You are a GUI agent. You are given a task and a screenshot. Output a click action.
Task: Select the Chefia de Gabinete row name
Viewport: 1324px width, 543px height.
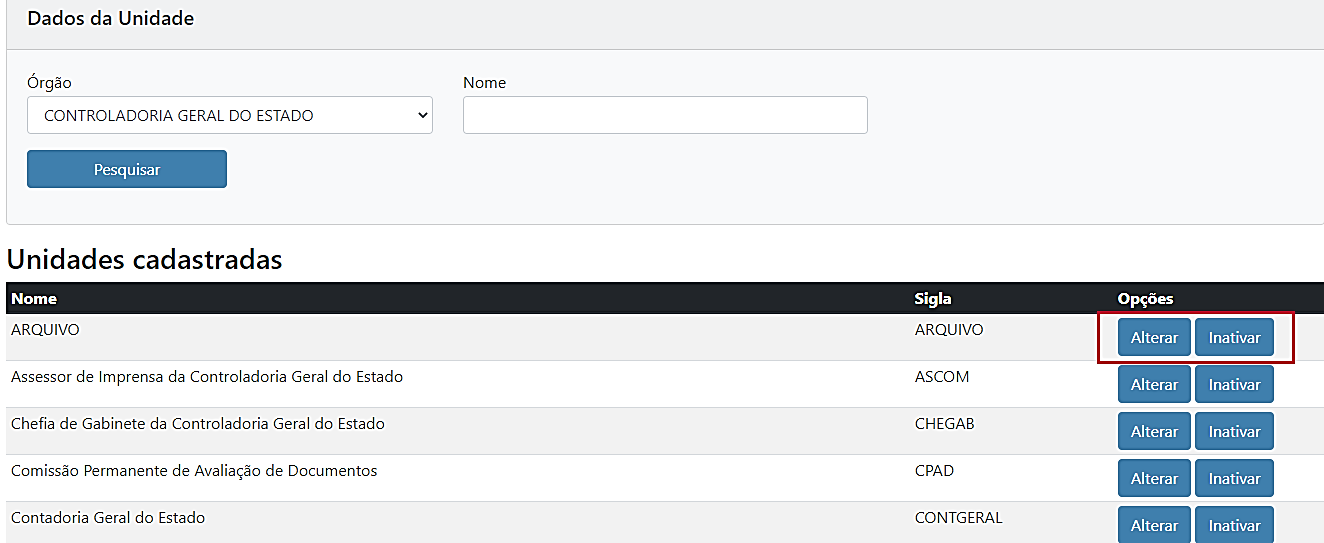point(198,424)
